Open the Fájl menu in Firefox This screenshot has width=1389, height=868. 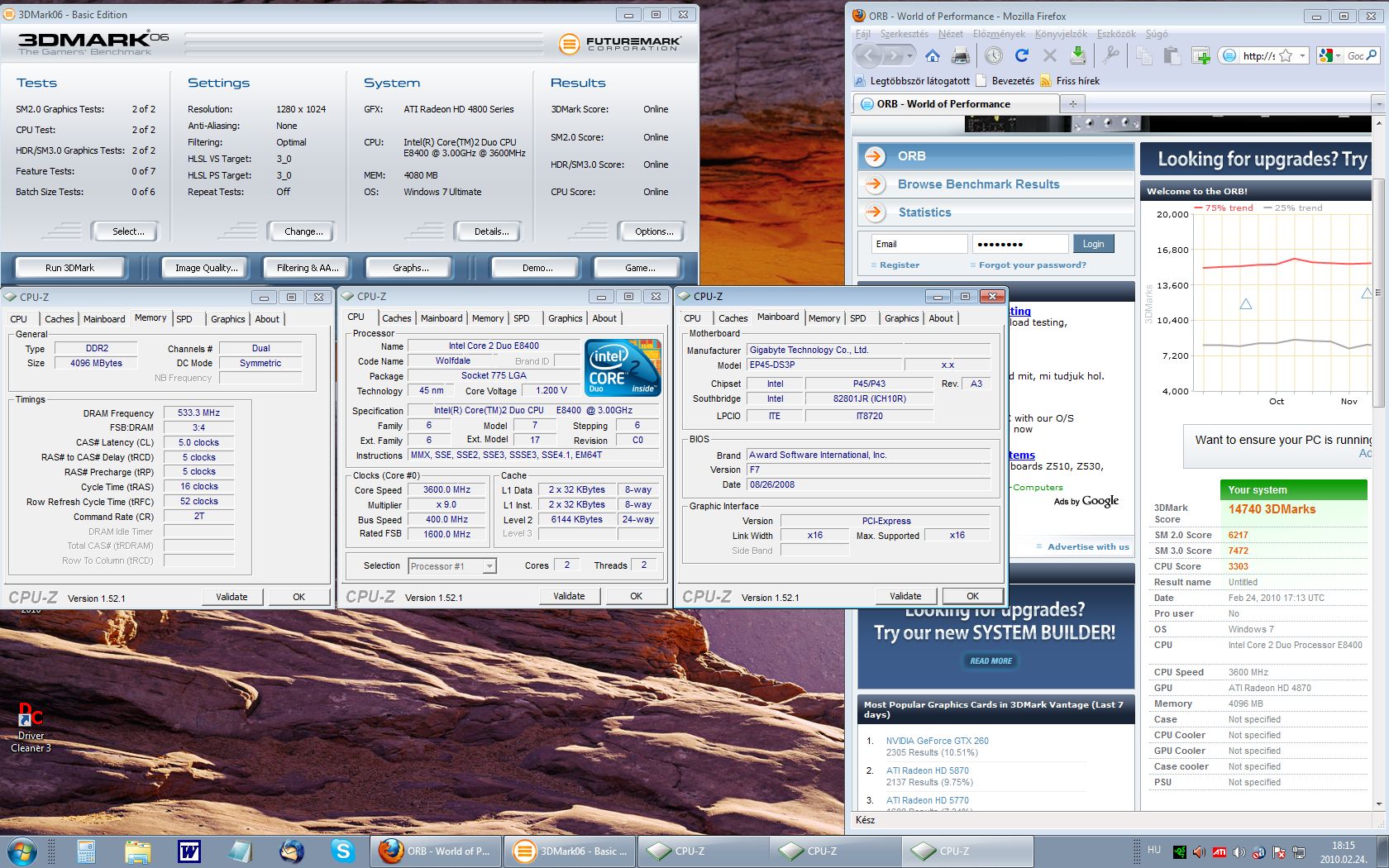click(863, 34)
